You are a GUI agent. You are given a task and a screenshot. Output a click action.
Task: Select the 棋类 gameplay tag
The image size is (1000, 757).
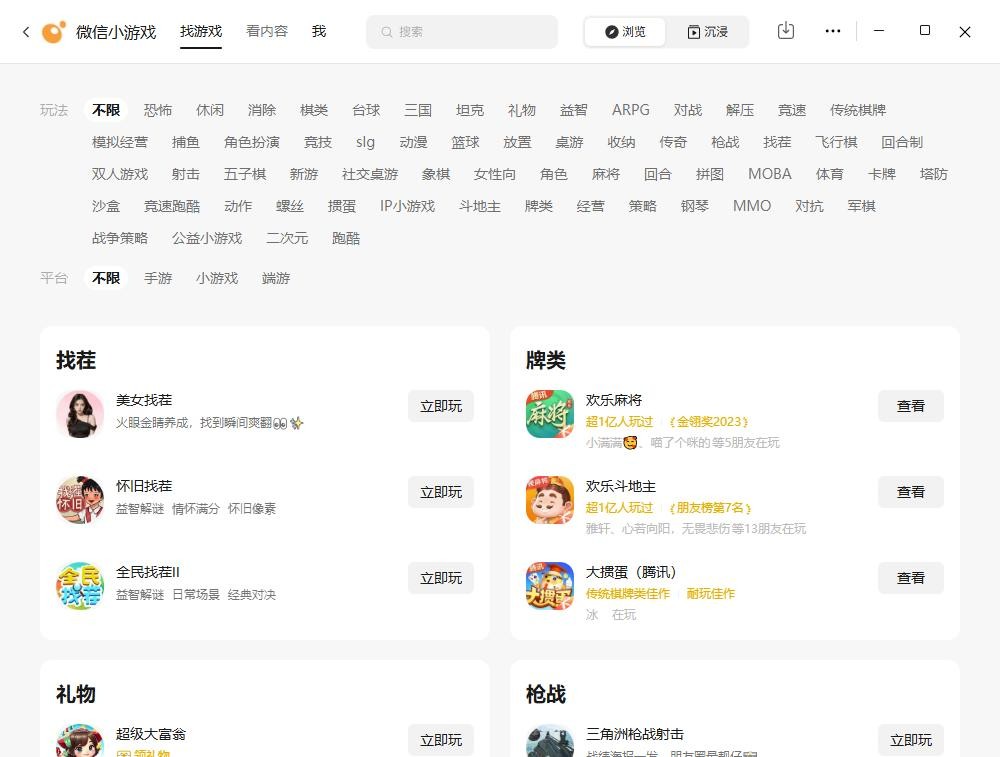(x=314, y=110)
